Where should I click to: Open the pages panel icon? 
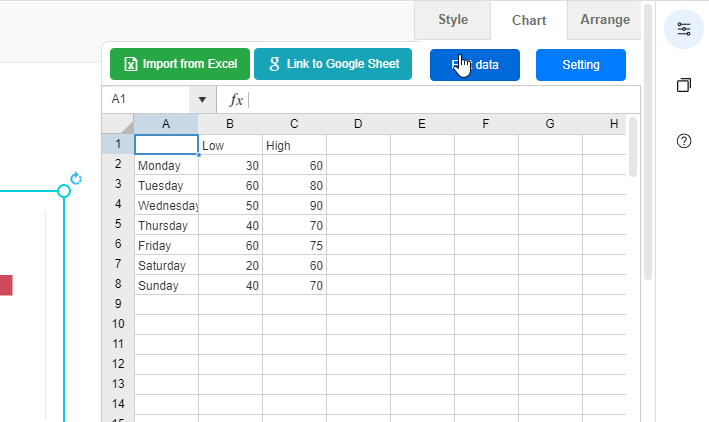pos(684,85)
